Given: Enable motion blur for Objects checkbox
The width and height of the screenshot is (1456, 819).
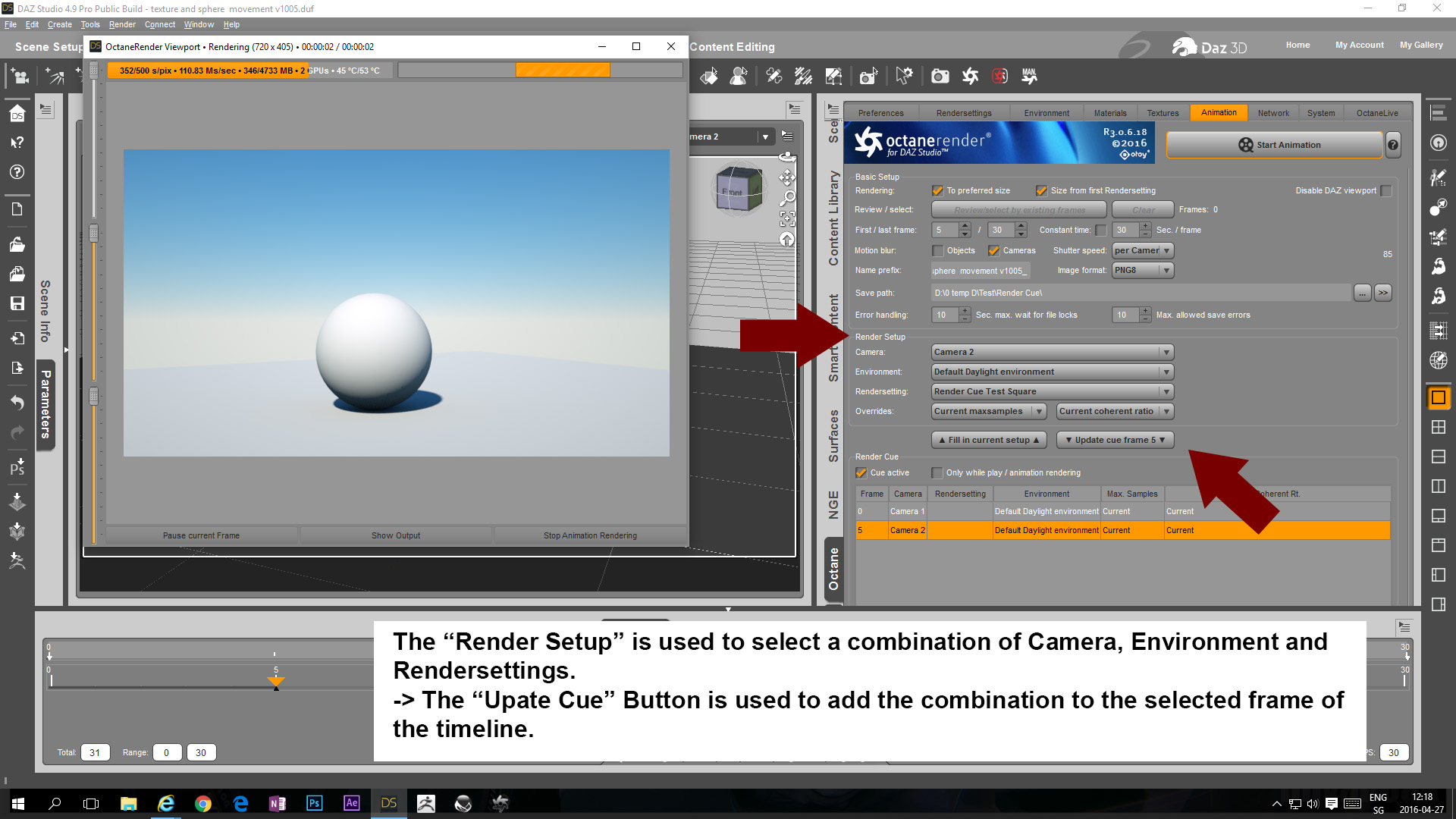Looking at the screenshot, I should point(938,251).
